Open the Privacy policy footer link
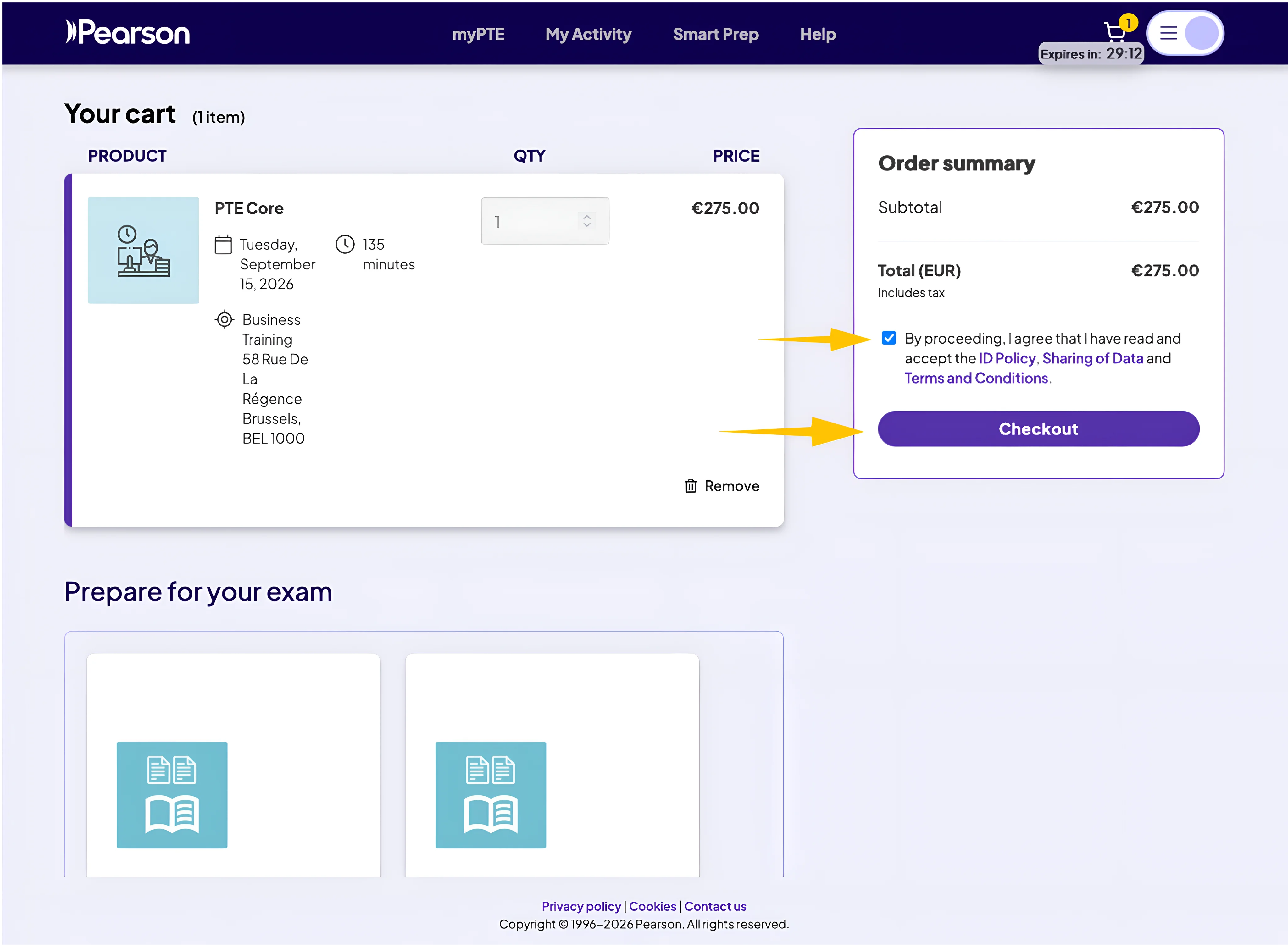The height and width of the screenshot is (945, 1288). point(581,907)
